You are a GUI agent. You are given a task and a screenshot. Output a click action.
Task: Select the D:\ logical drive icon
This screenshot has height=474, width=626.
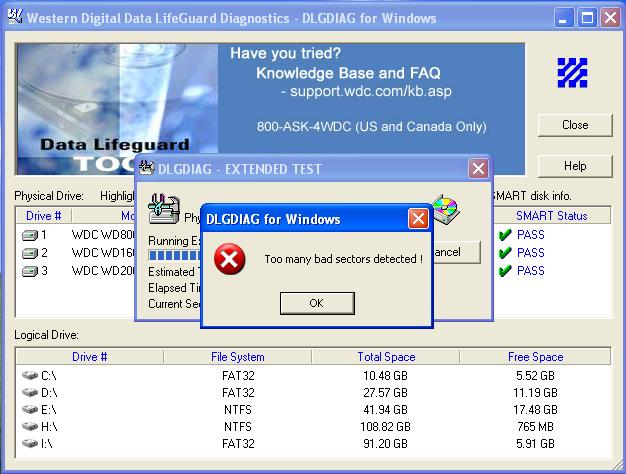(x=30, y=393)
